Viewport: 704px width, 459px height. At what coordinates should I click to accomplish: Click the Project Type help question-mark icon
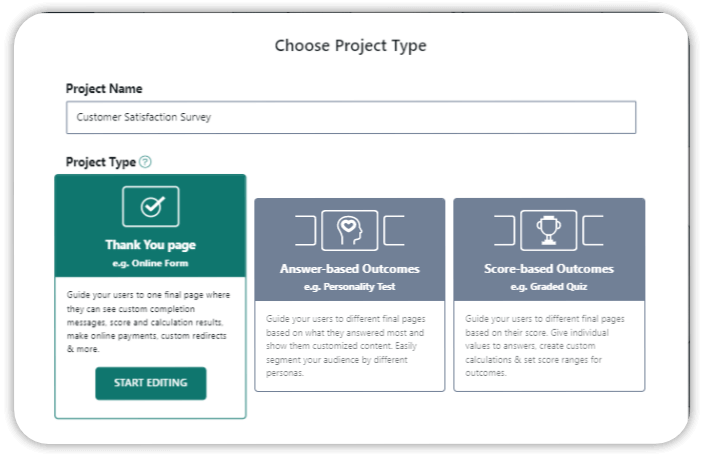[x=145, y=162]
